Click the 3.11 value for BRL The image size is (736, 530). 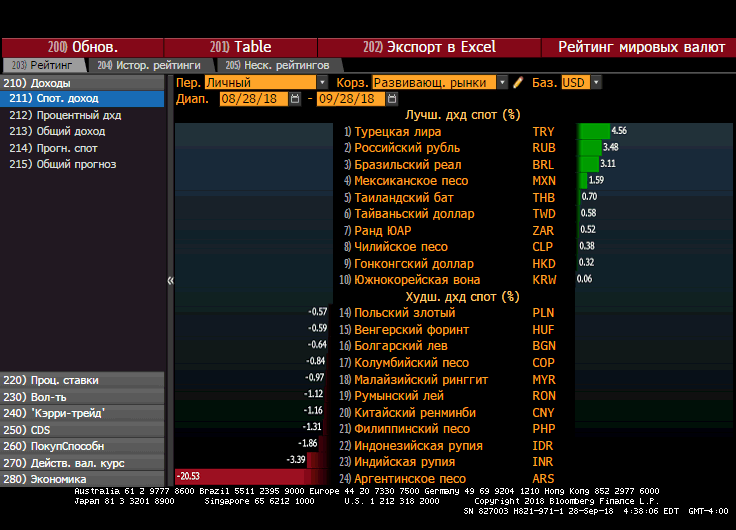(608, 163)
